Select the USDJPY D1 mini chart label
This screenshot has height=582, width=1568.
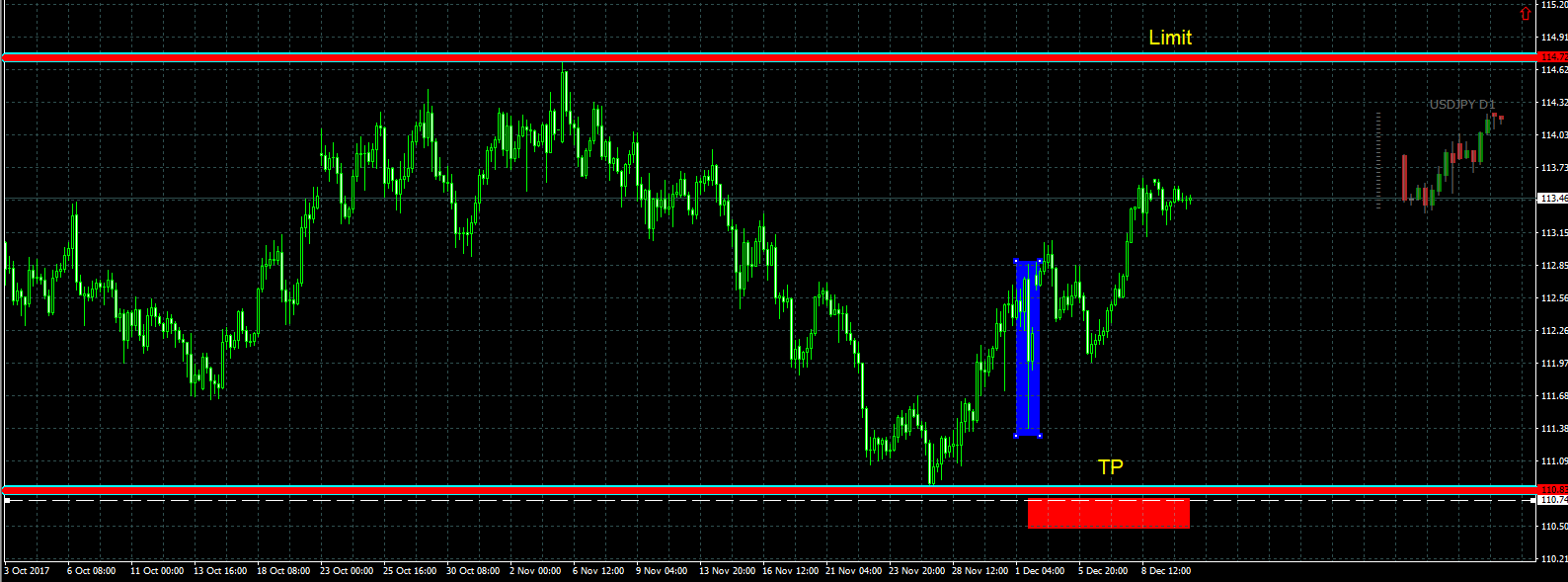click(x=1462, y=104)
